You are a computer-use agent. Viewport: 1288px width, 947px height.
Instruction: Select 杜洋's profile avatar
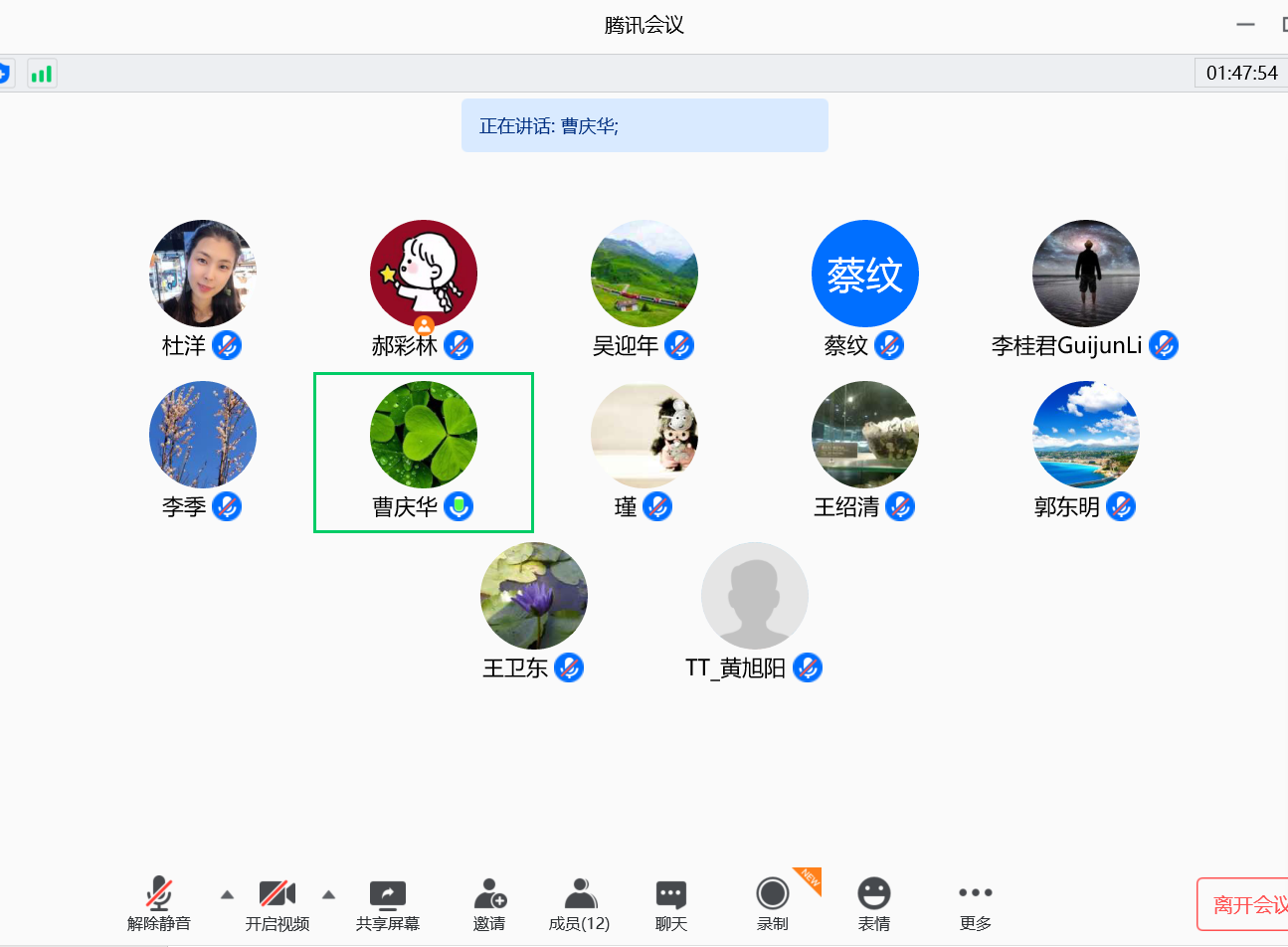click(203, 274)
